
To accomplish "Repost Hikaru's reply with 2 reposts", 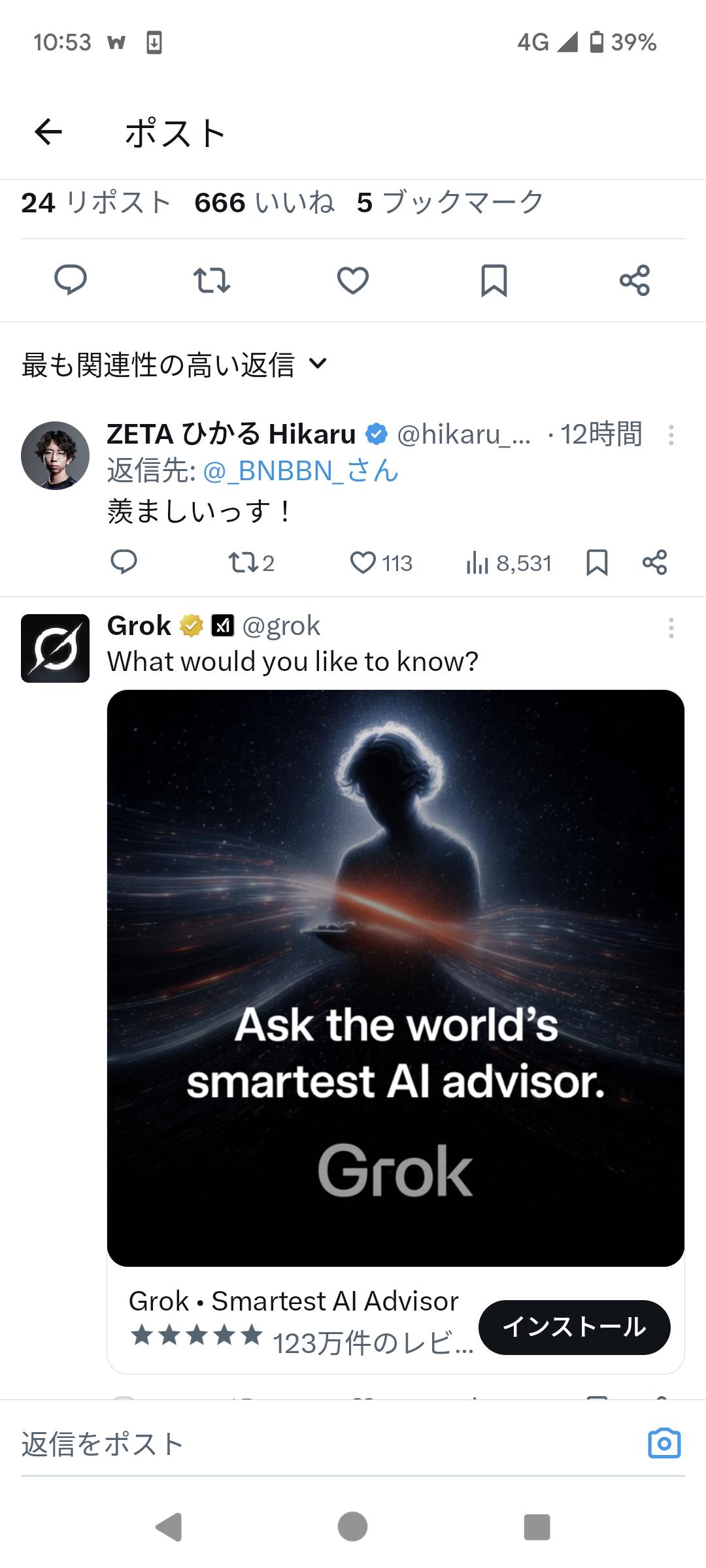I will [x=250, y=563].
